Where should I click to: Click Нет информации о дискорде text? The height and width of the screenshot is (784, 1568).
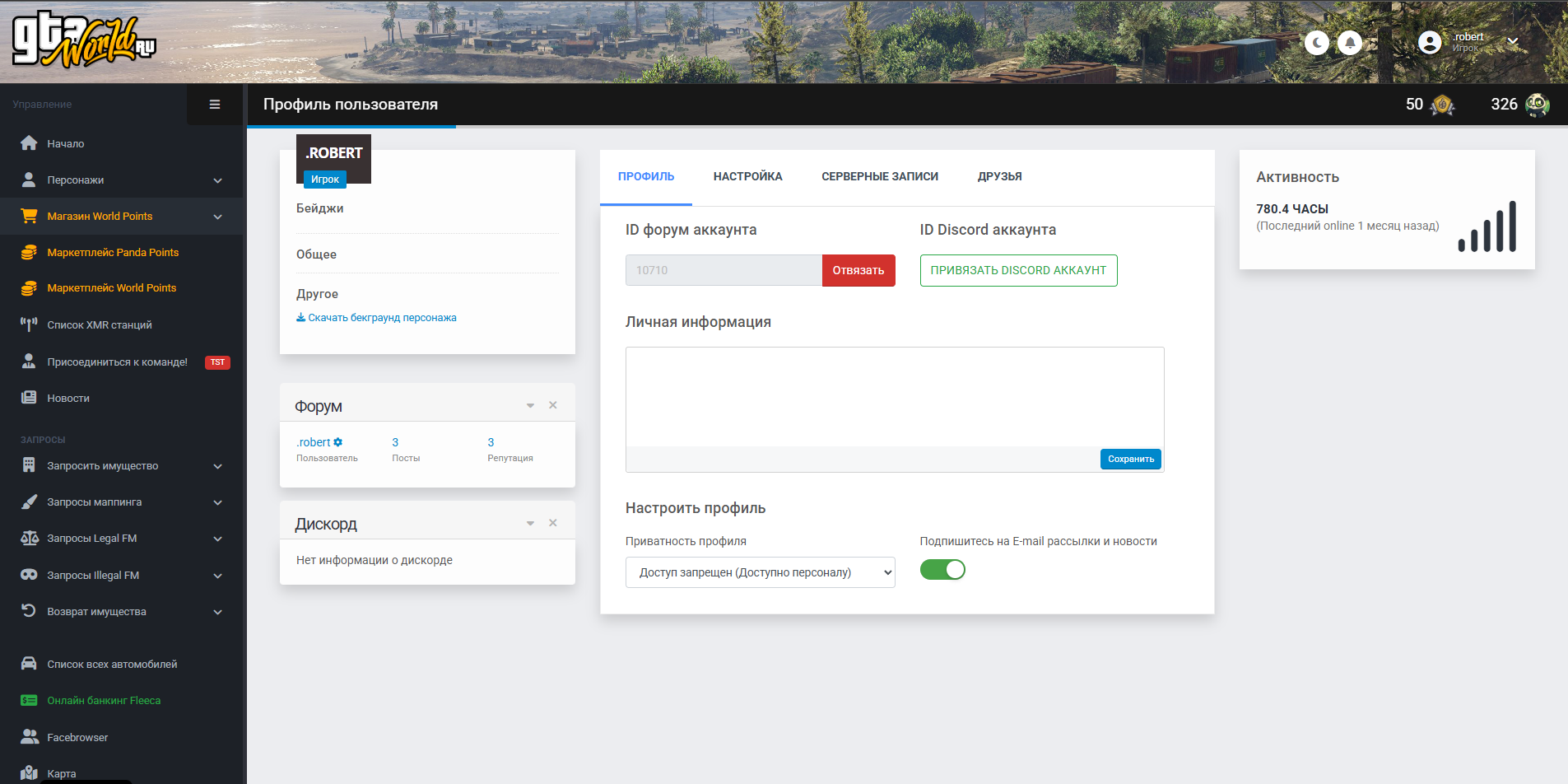coord(375,560)
